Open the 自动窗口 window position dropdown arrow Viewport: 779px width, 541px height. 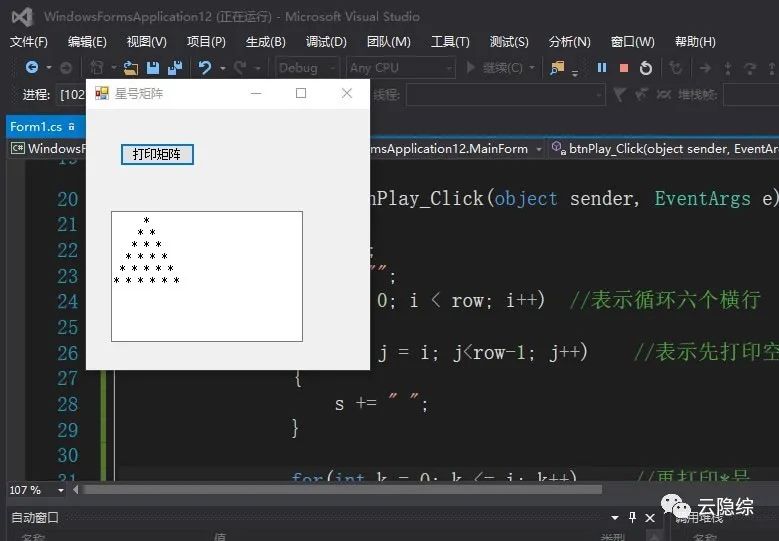point(615,518)
